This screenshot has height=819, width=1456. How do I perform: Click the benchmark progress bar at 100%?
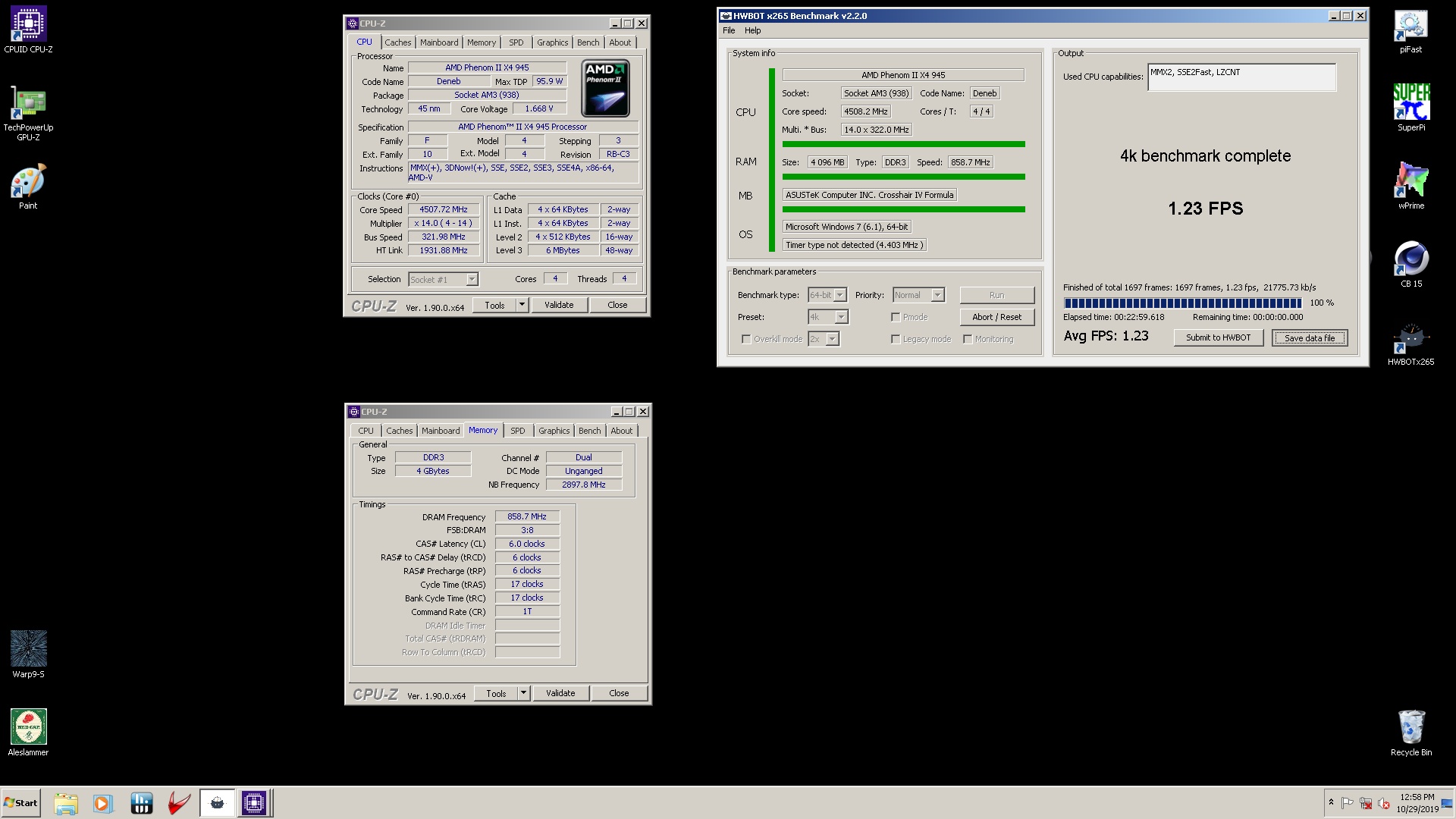click(1183, 303)
